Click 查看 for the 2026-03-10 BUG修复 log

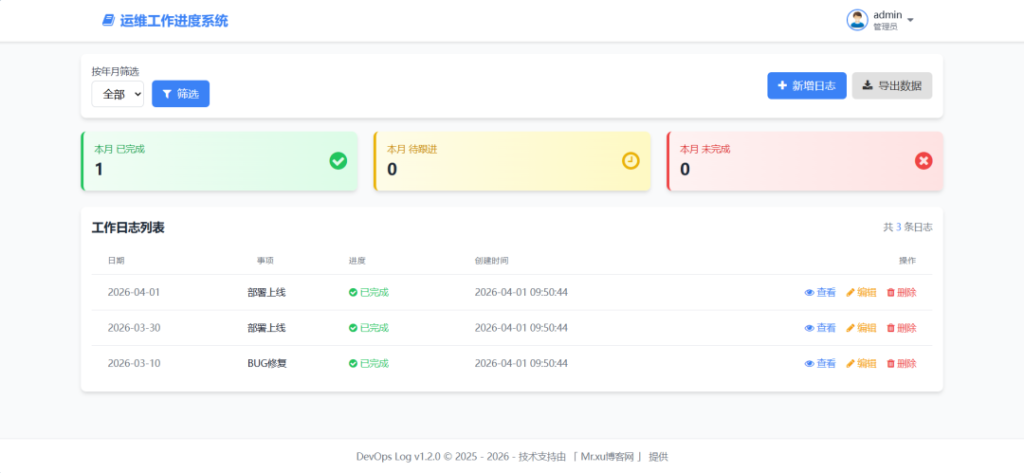tap(820, 363)
